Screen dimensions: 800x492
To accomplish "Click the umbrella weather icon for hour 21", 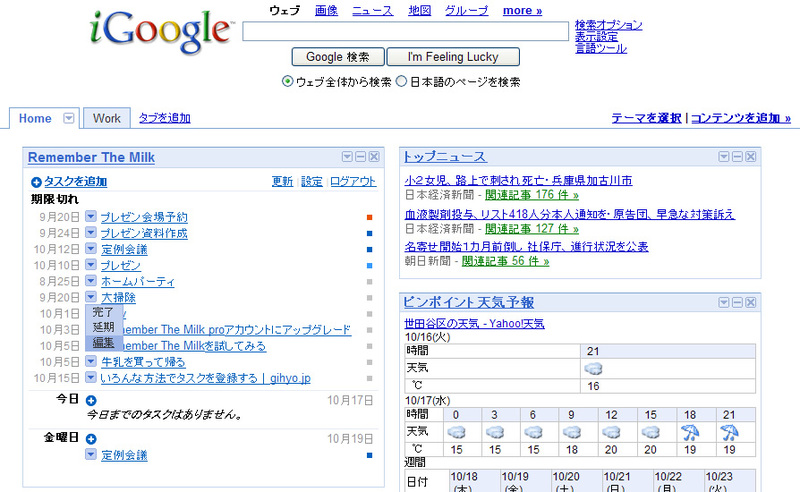I will pos(729,433).
